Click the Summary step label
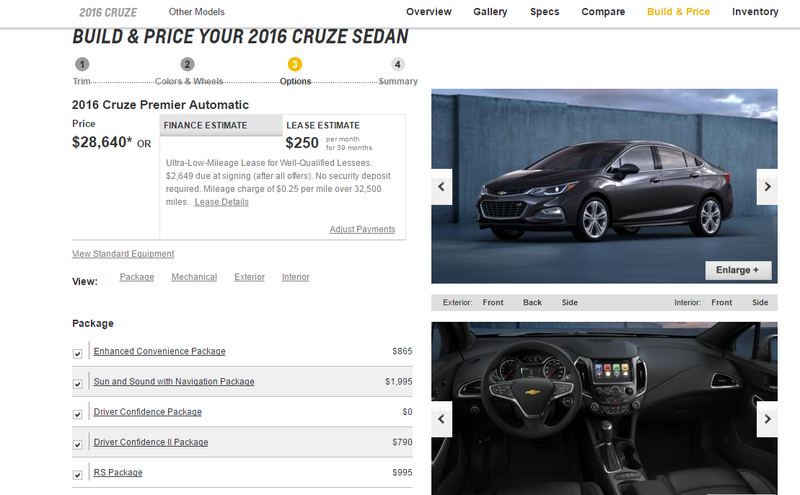Screen dimensions: 800x495 pos(398,81)
